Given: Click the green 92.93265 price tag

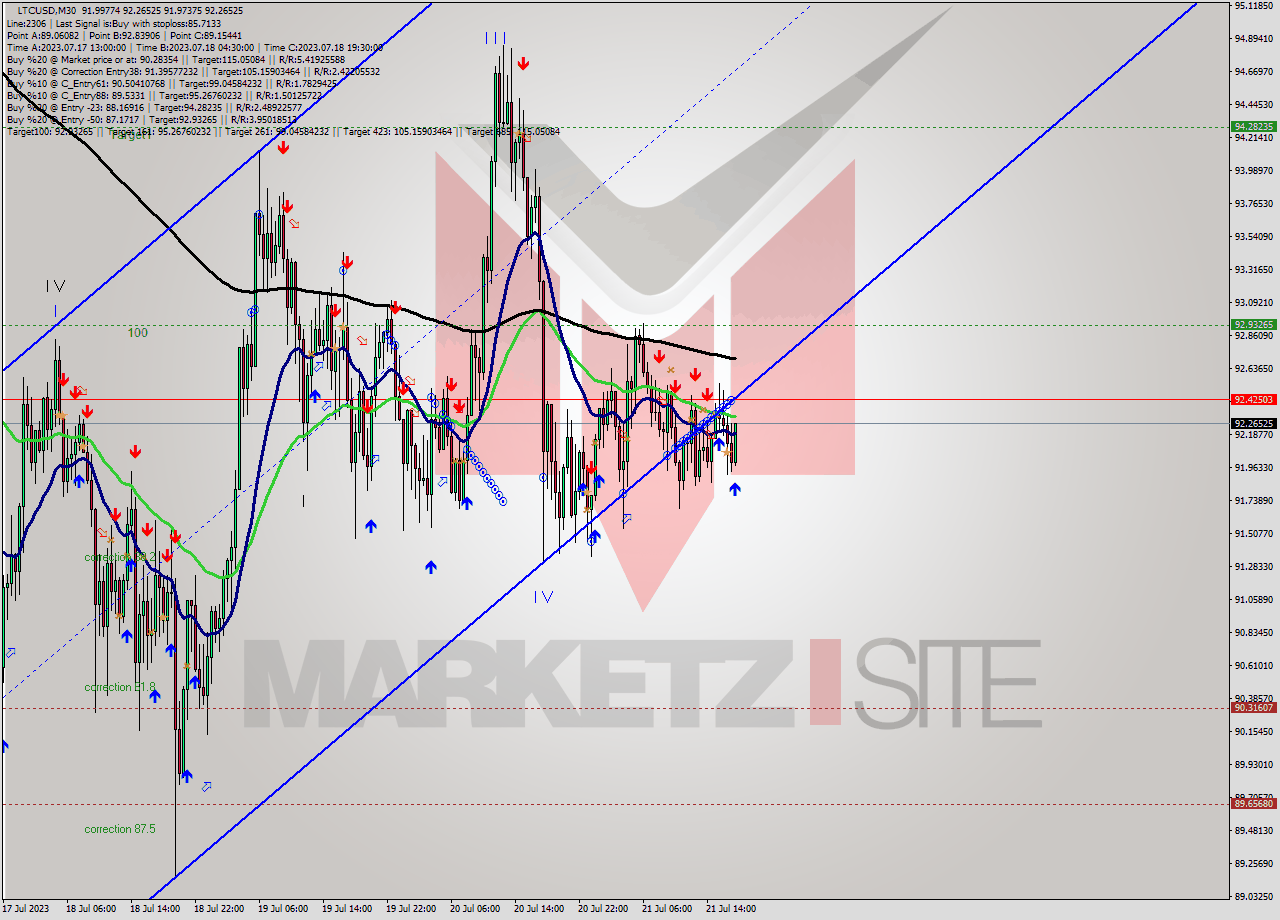Looking at the screenshot, I should pyautogui.click(x=1254, y=325).
